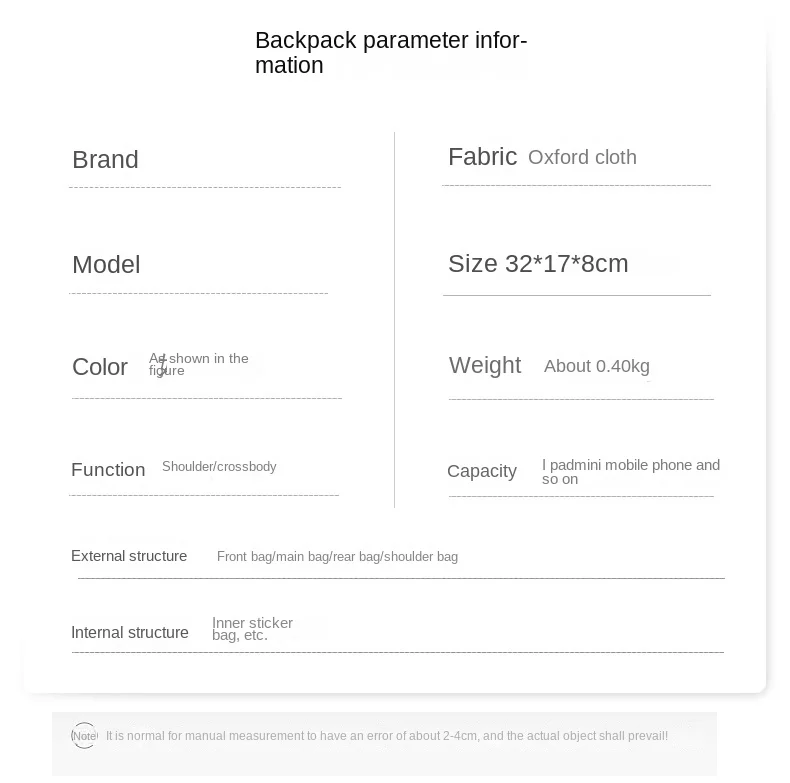
Task: Select the Brand label
Action: [105, 160]
